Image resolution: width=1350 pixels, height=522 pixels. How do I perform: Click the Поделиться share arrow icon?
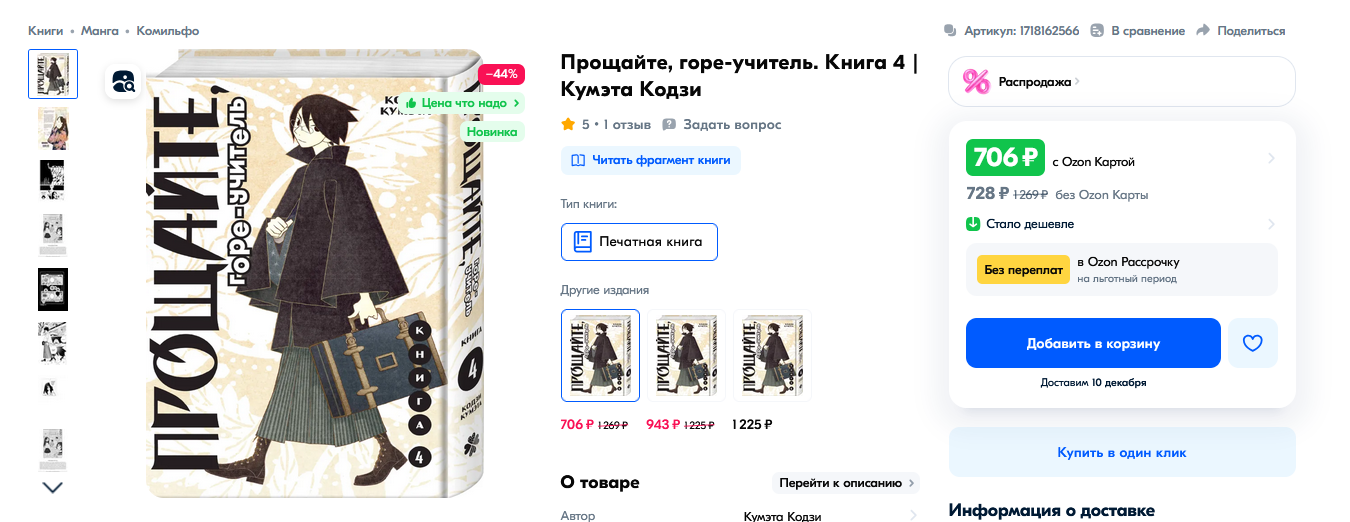click(x=1203, y=31)
